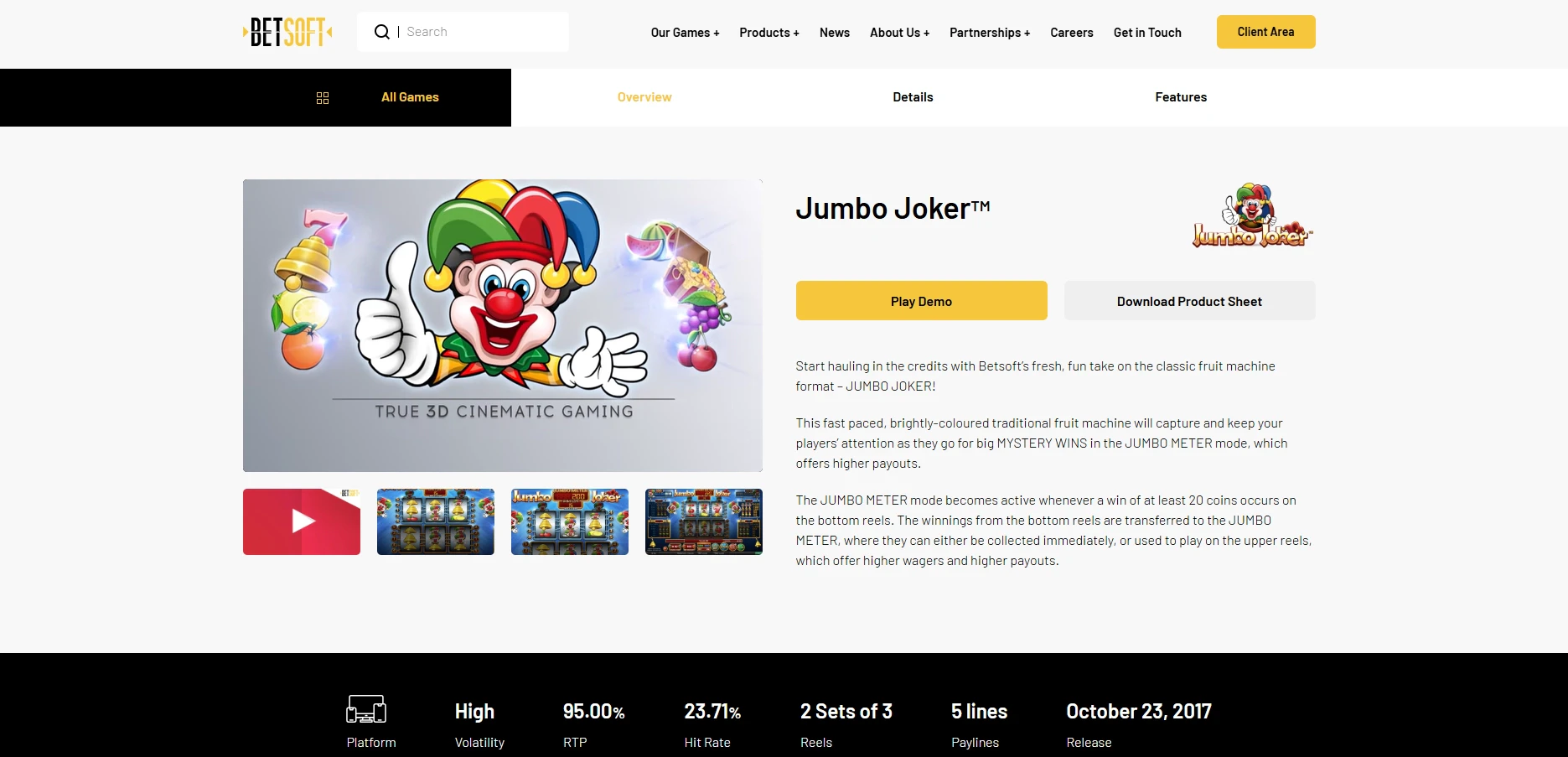This screenshot has width=1568, height=757.
Task: Click the Play Demo button
Action: pos(921,301)
